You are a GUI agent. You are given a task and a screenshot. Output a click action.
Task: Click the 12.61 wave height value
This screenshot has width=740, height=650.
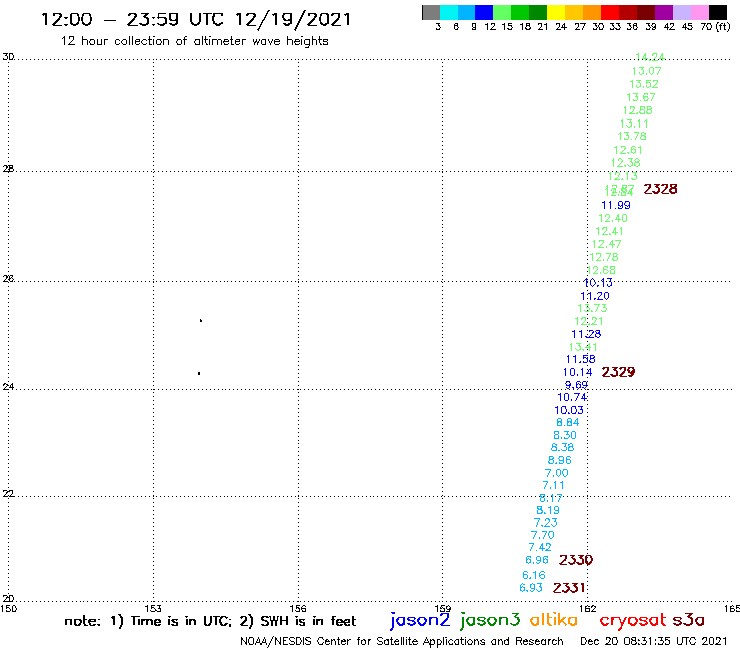click(628, 150)
